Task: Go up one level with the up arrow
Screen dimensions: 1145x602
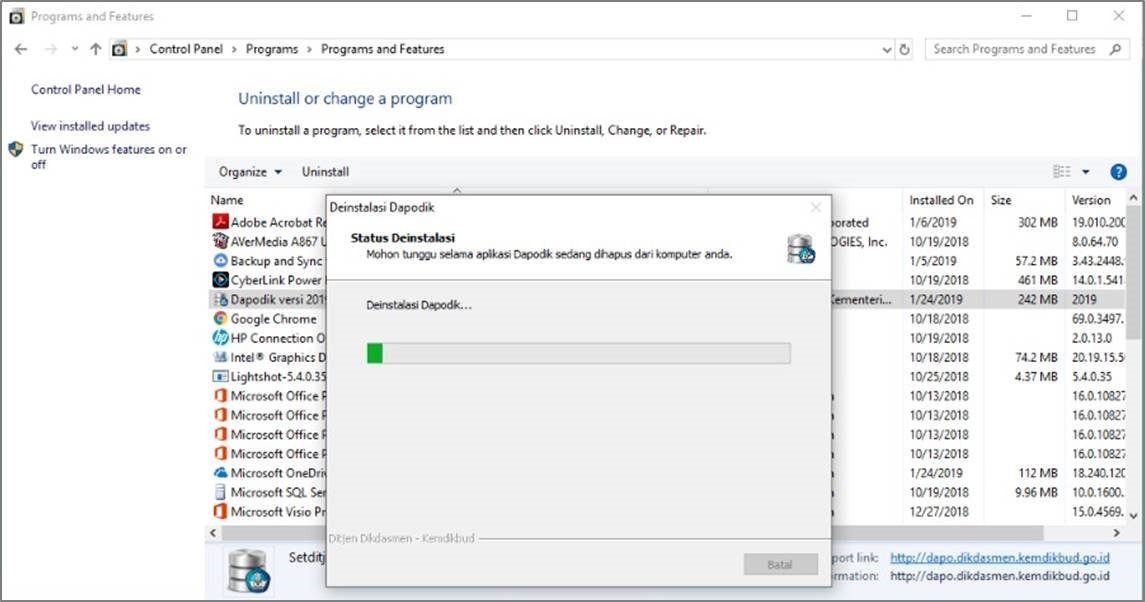Action: click(x=96, y=49)
